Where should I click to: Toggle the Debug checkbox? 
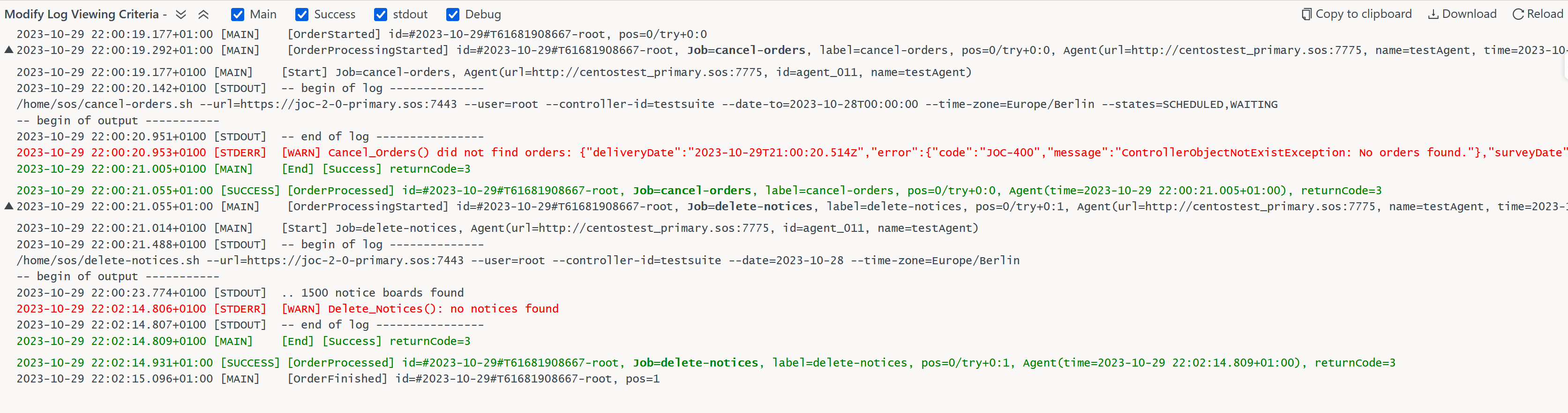453,15
